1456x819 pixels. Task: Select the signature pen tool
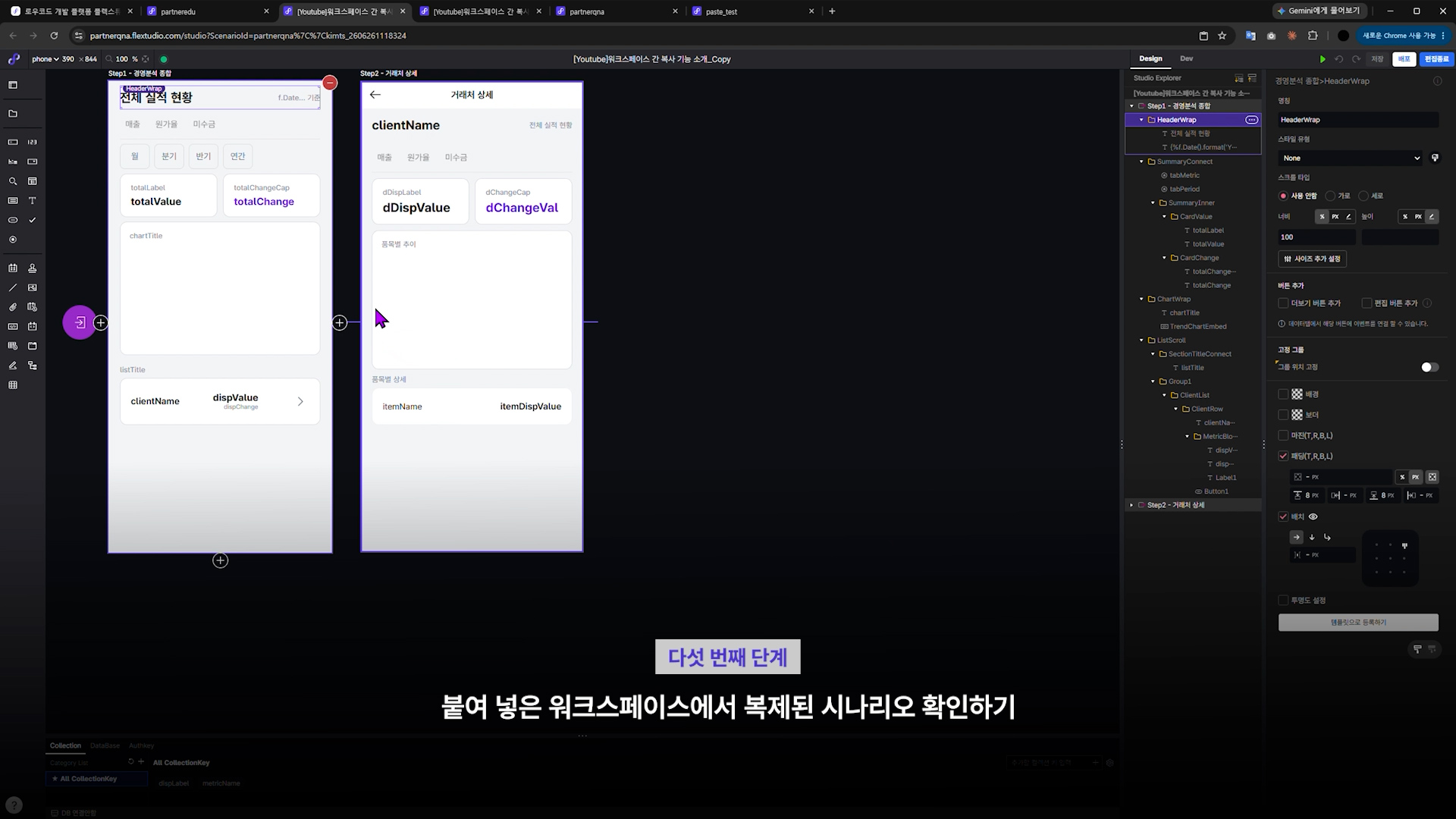click(13, 366)
